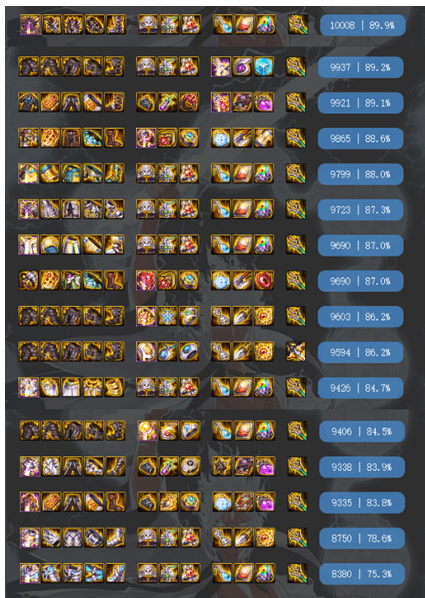Click the 9865 | 88.6% score button
The height and width of the screenshot is (598, 425).
pos(361,138)
